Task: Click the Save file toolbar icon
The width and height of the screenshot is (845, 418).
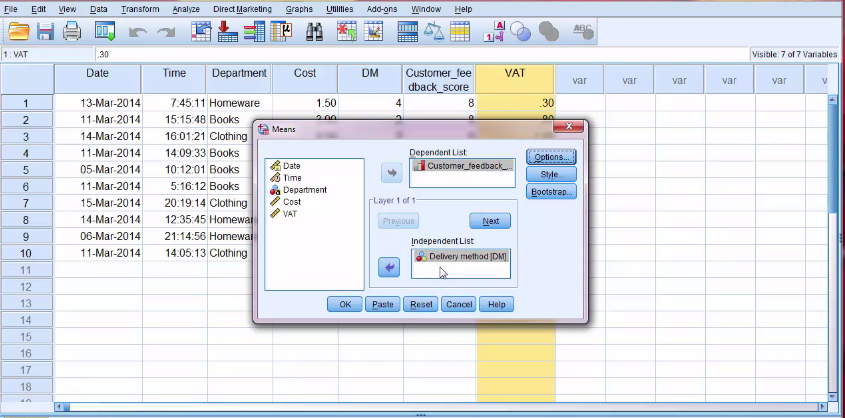Action: (x=45, y=32)
